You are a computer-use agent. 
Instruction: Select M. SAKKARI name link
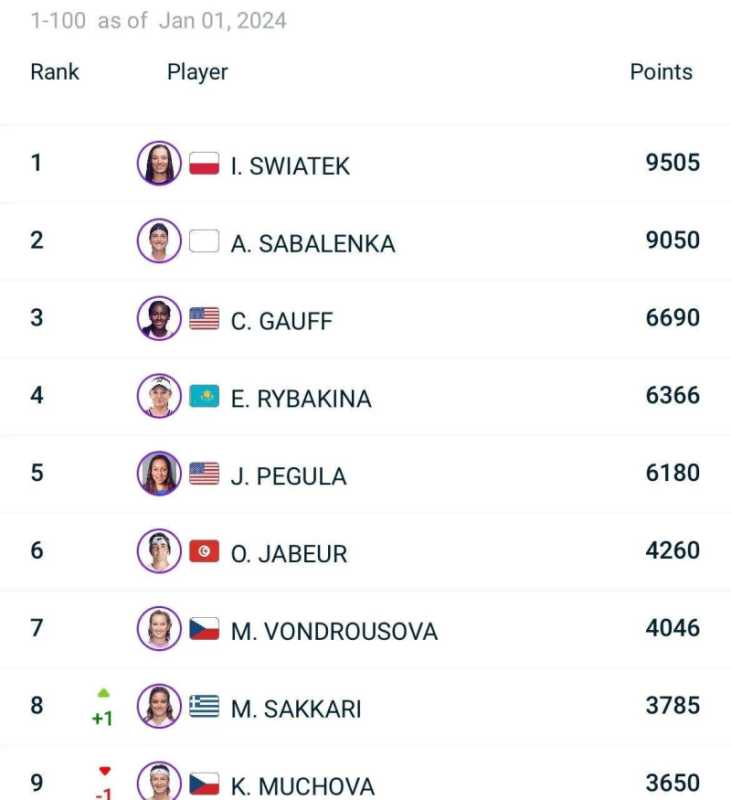coord(295,709)
